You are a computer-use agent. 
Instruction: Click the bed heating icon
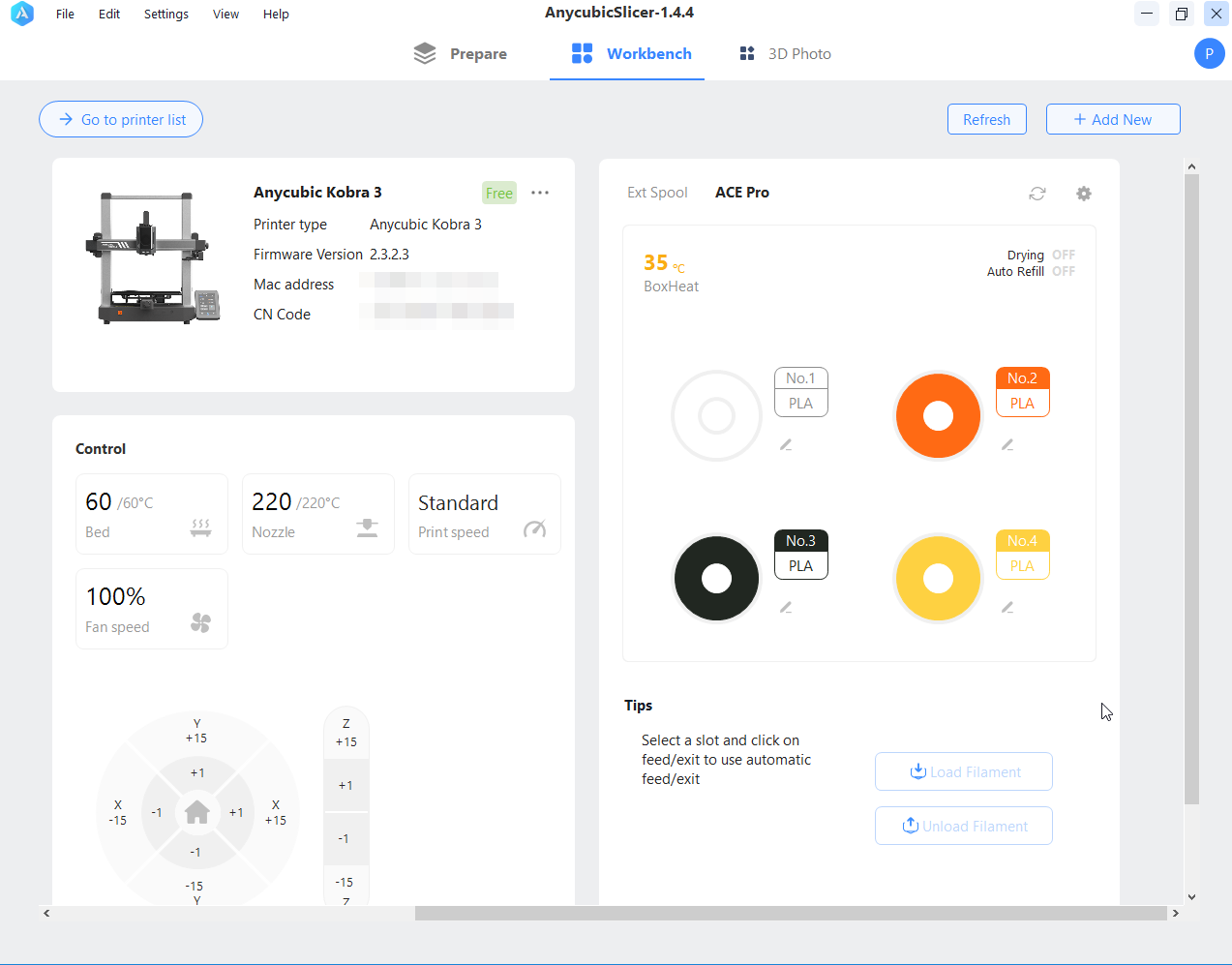click(201, 528)
